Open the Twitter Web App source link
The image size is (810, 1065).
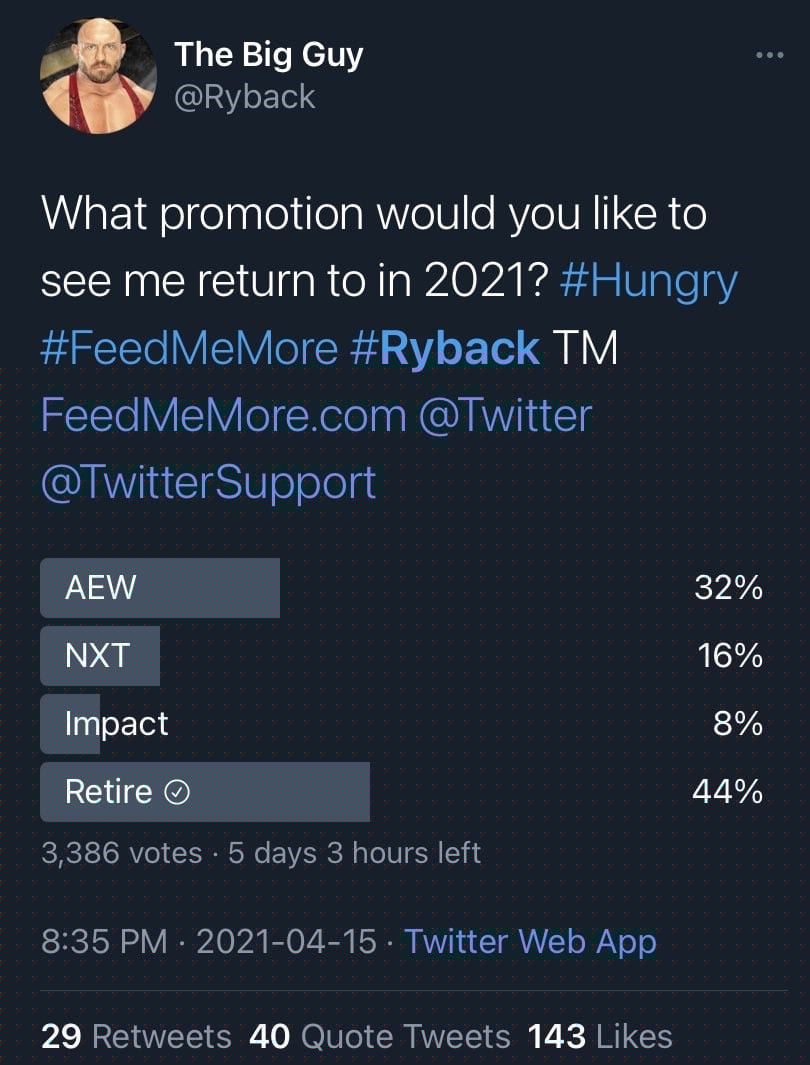click(x=531, y=942)
